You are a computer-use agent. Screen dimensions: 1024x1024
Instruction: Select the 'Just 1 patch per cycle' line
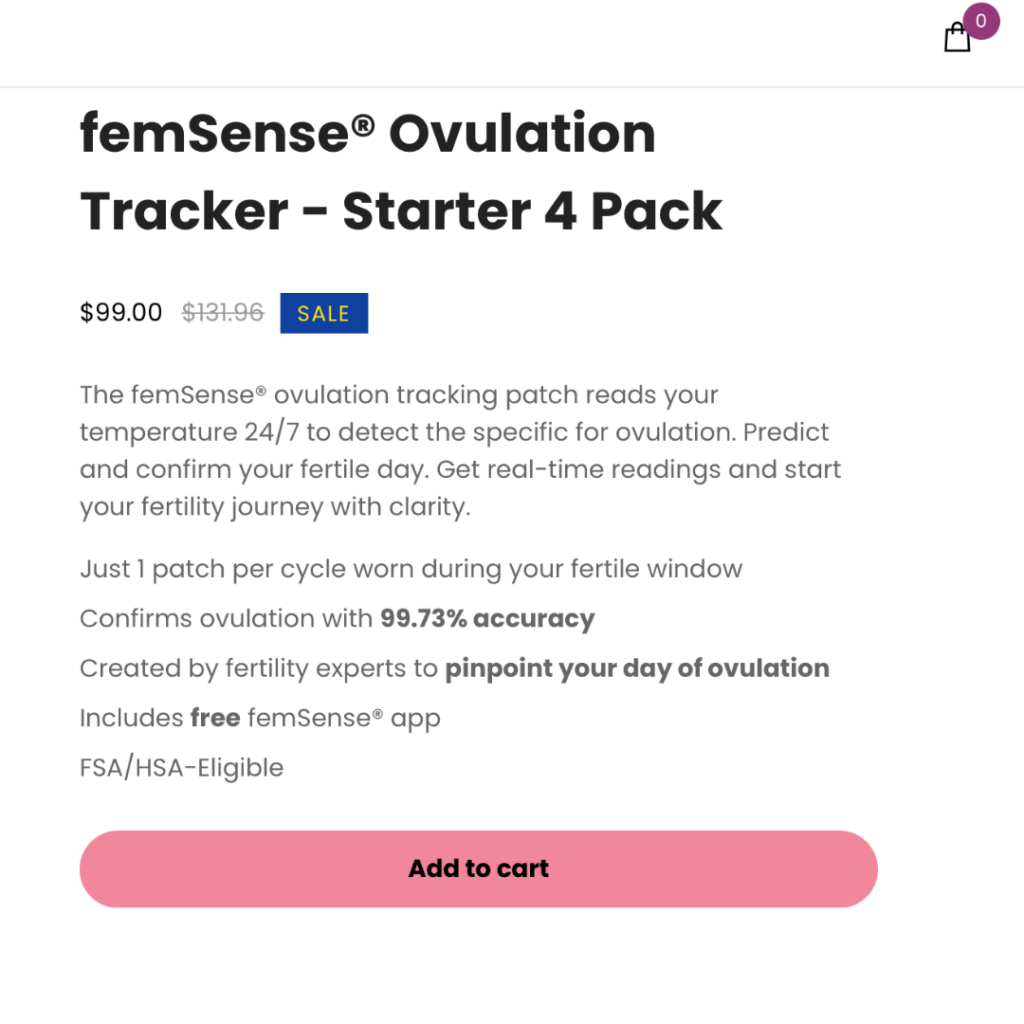tap(411, 569)
